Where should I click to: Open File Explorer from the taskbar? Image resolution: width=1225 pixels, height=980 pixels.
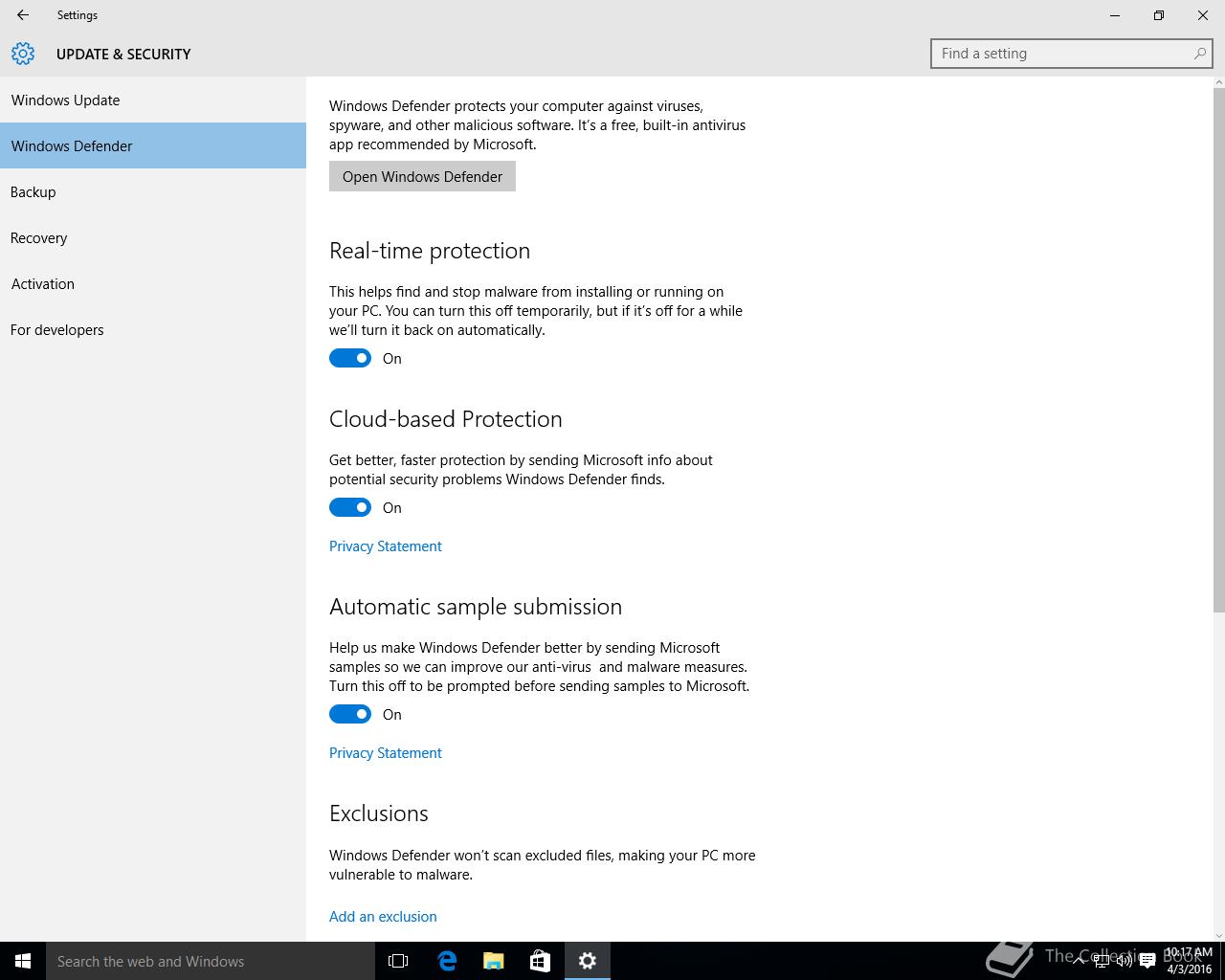point(493,961)
